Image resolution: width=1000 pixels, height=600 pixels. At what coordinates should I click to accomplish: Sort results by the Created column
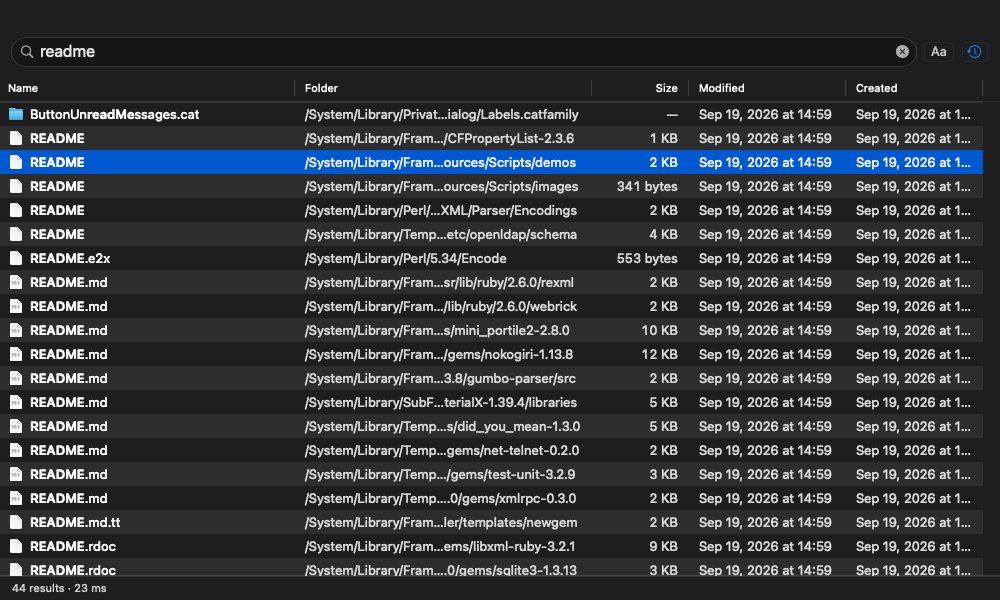point(876,88)
